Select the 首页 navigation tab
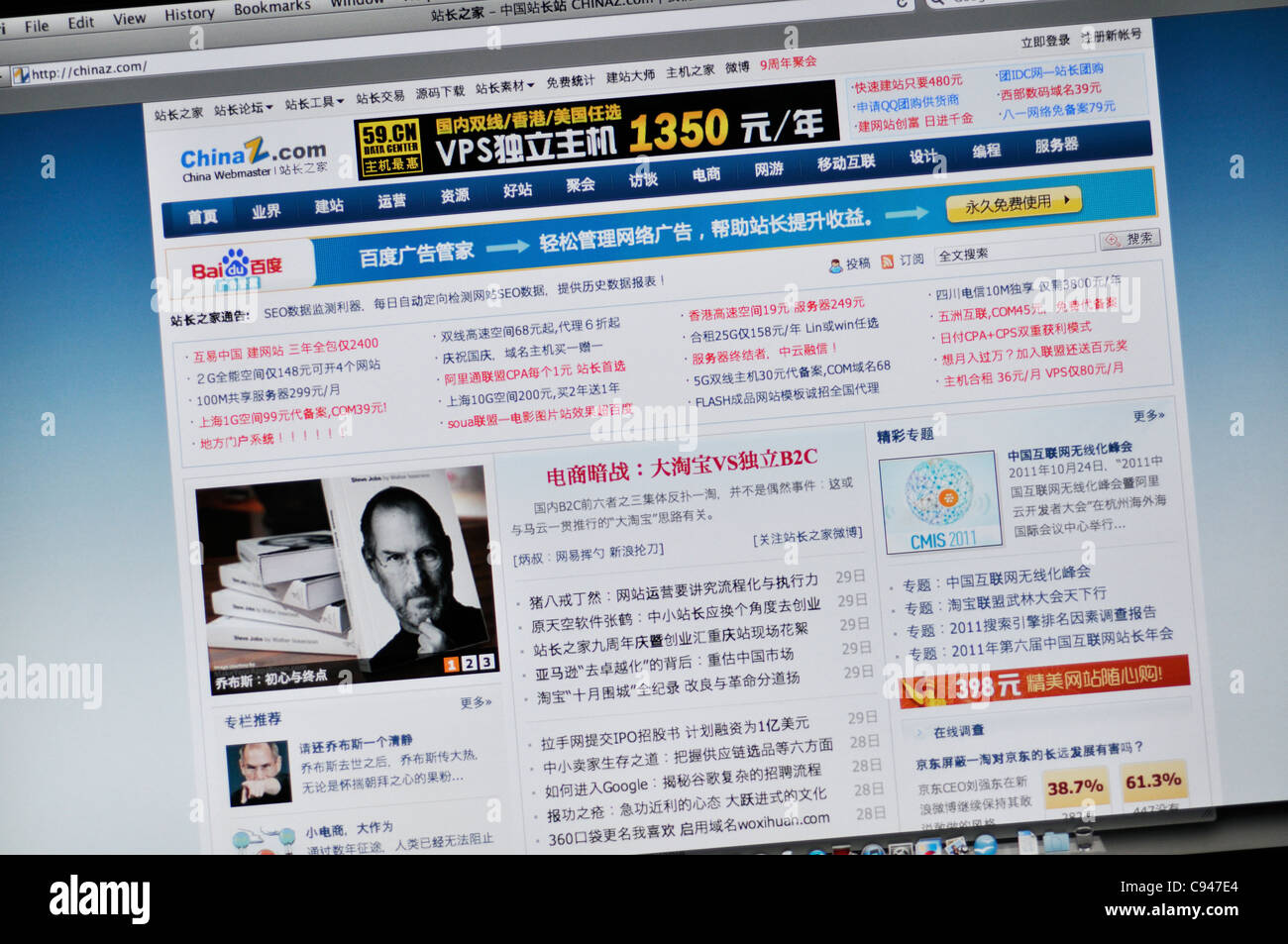 coord(202,216)
